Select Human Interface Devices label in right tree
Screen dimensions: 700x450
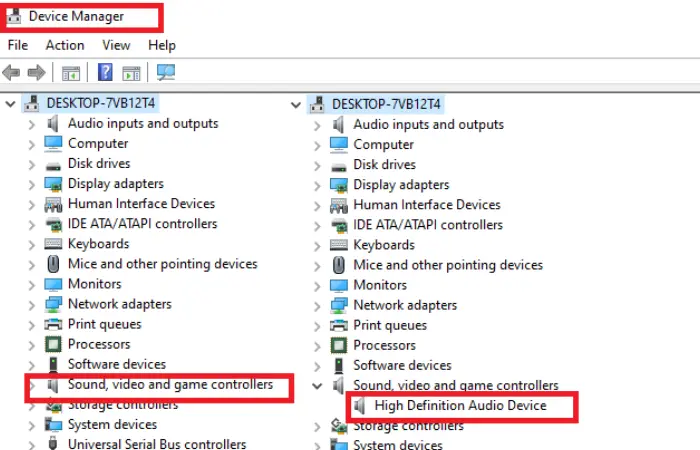tap(427, 204)
